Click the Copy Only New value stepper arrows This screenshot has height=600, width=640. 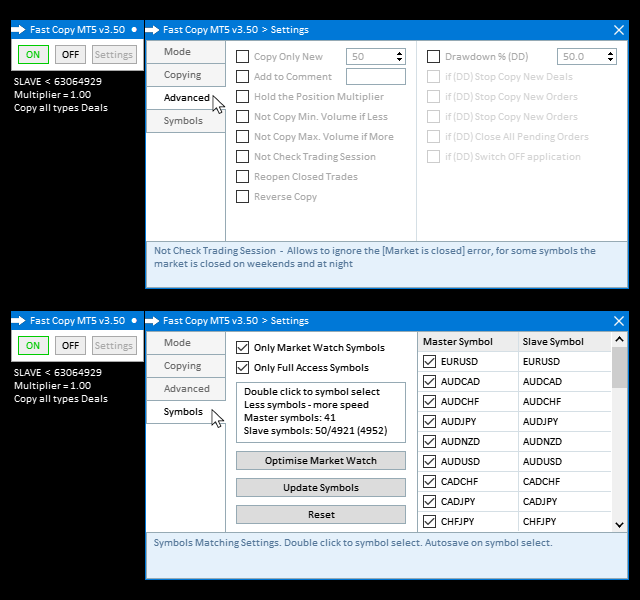point(400,57)
